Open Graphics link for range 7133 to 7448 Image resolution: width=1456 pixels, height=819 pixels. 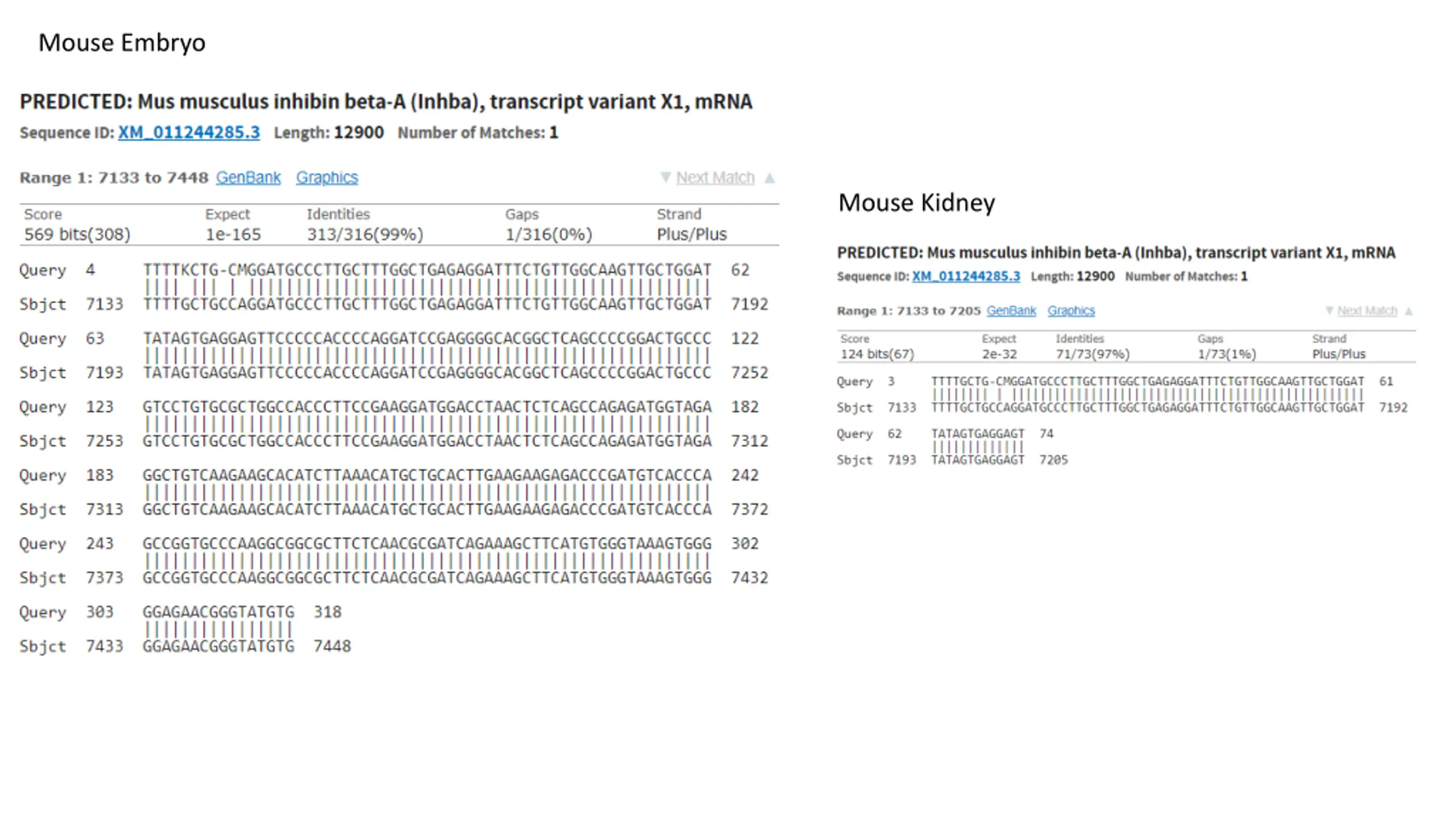coord(327,177)
